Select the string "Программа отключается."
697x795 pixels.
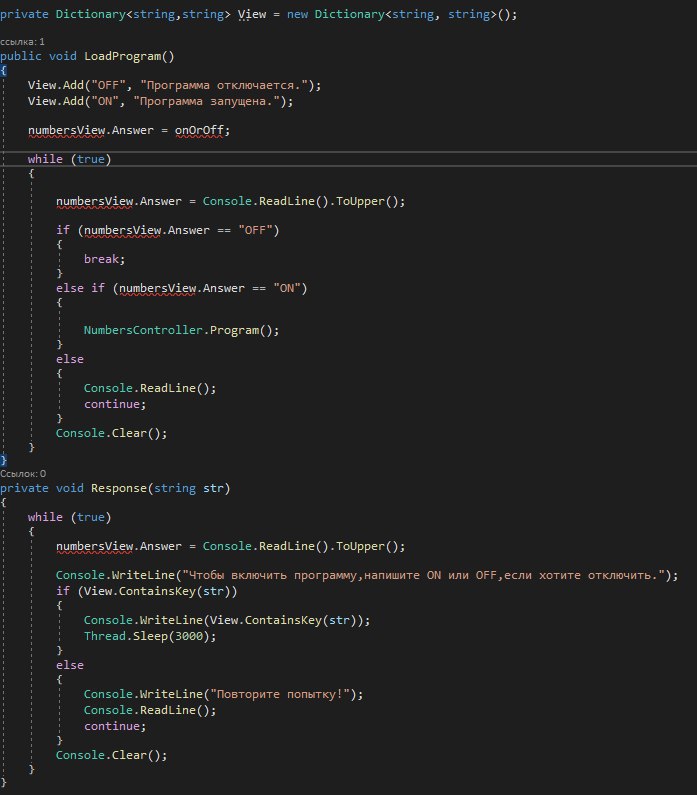pos(224,85)
